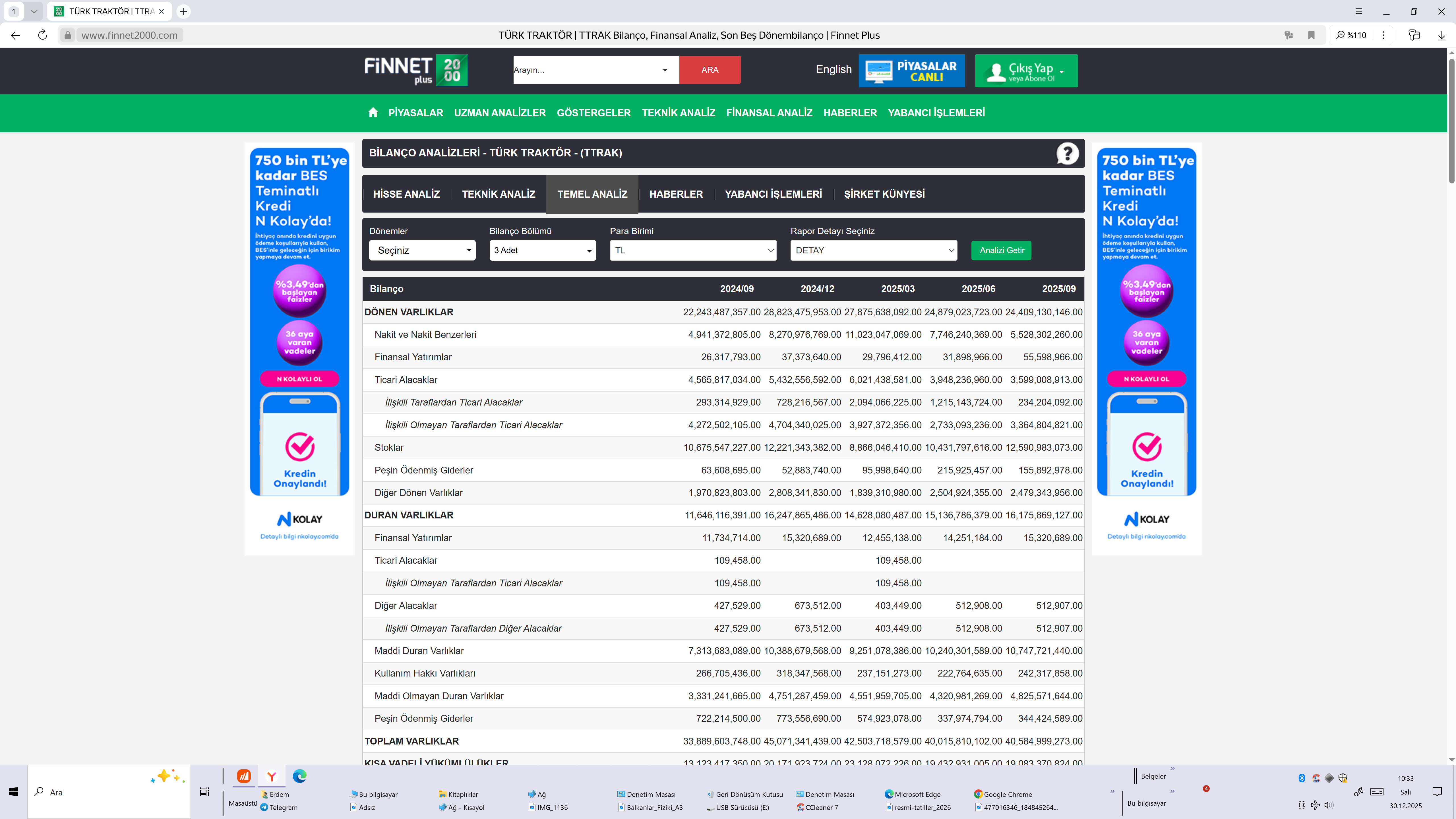Open the browser downloads arrow icon
This screenshot has width=1456, height=819.
(x=1441, y=35)
